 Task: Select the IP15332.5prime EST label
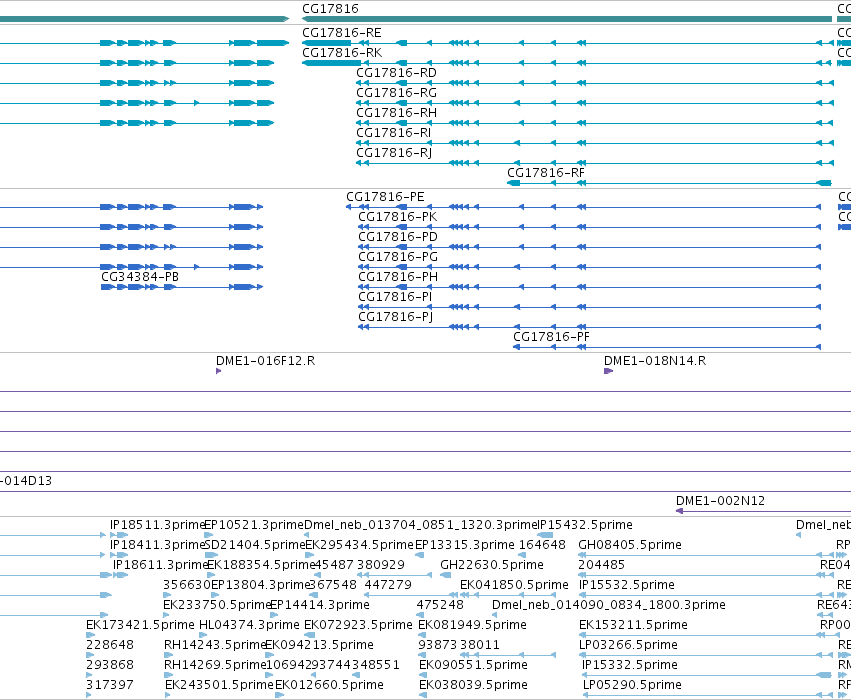[x=630, y=666]
